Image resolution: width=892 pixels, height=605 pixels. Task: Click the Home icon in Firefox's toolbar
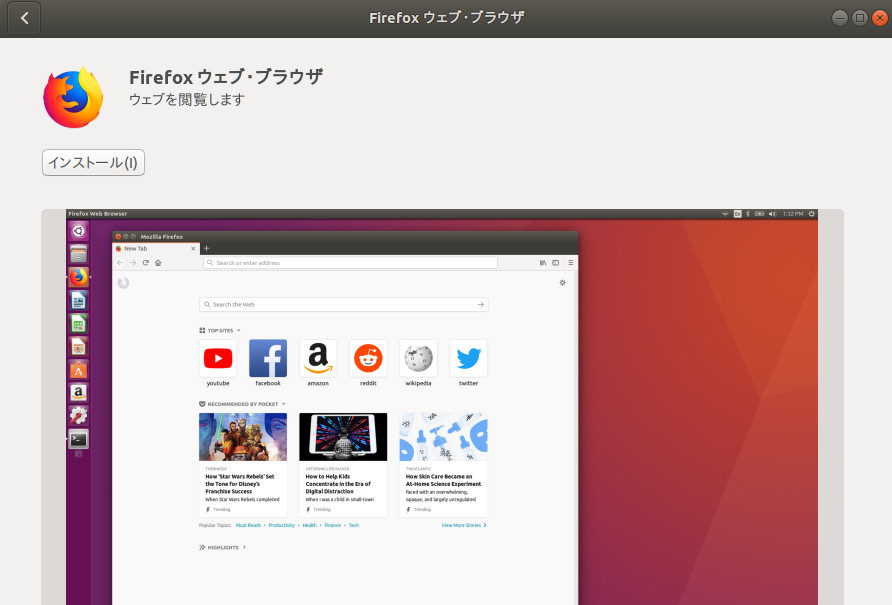point(158,262)
